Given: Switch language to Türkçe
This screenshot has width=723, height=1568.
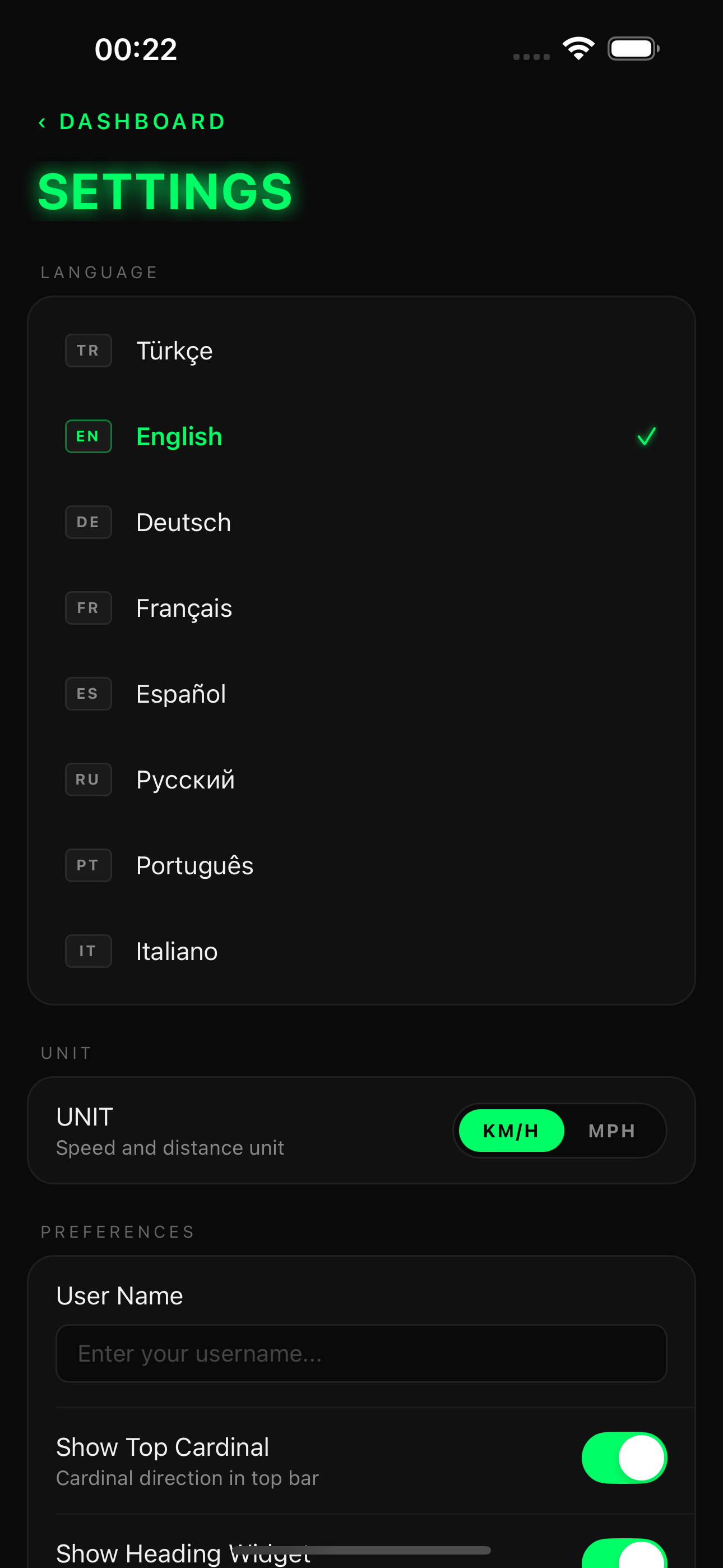Looking at the screenshot, I should tap(361, 351).
